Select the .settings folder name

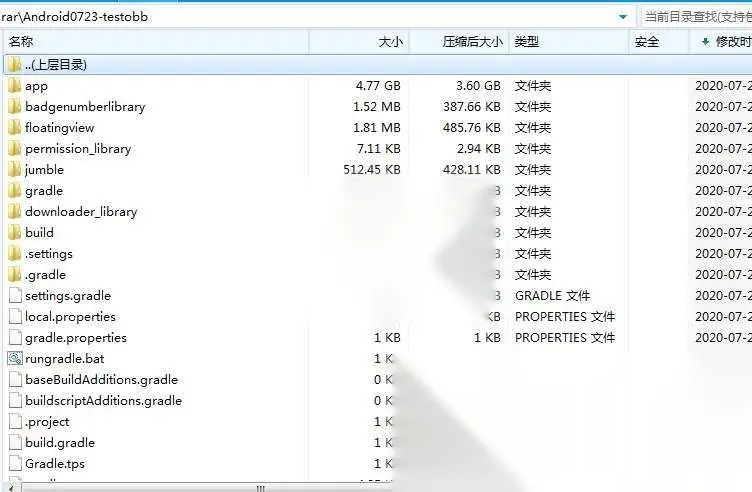point(49,254)
